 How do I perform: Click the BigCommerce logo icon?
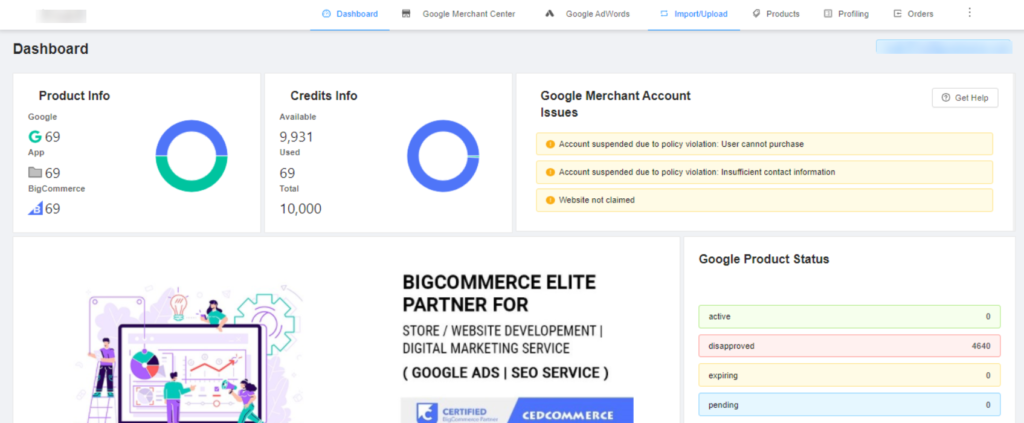click(35, 209)
